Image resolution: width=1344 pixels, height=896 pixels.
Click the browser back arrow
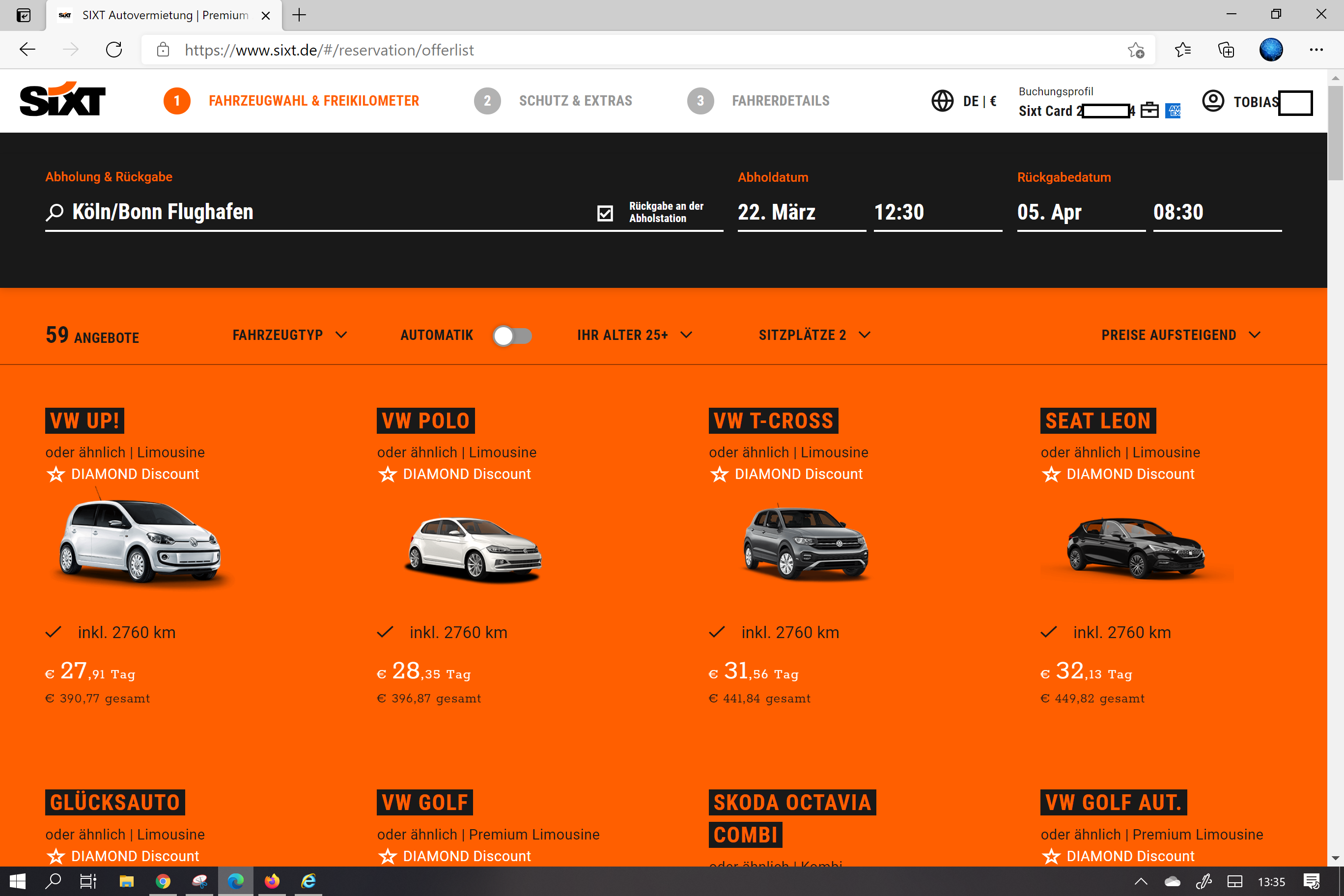[x=27, y=50]
